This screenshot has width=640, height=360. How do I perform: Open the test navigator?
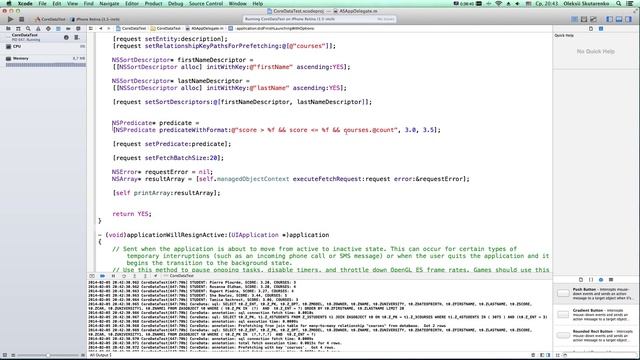[x=48, y=29]
